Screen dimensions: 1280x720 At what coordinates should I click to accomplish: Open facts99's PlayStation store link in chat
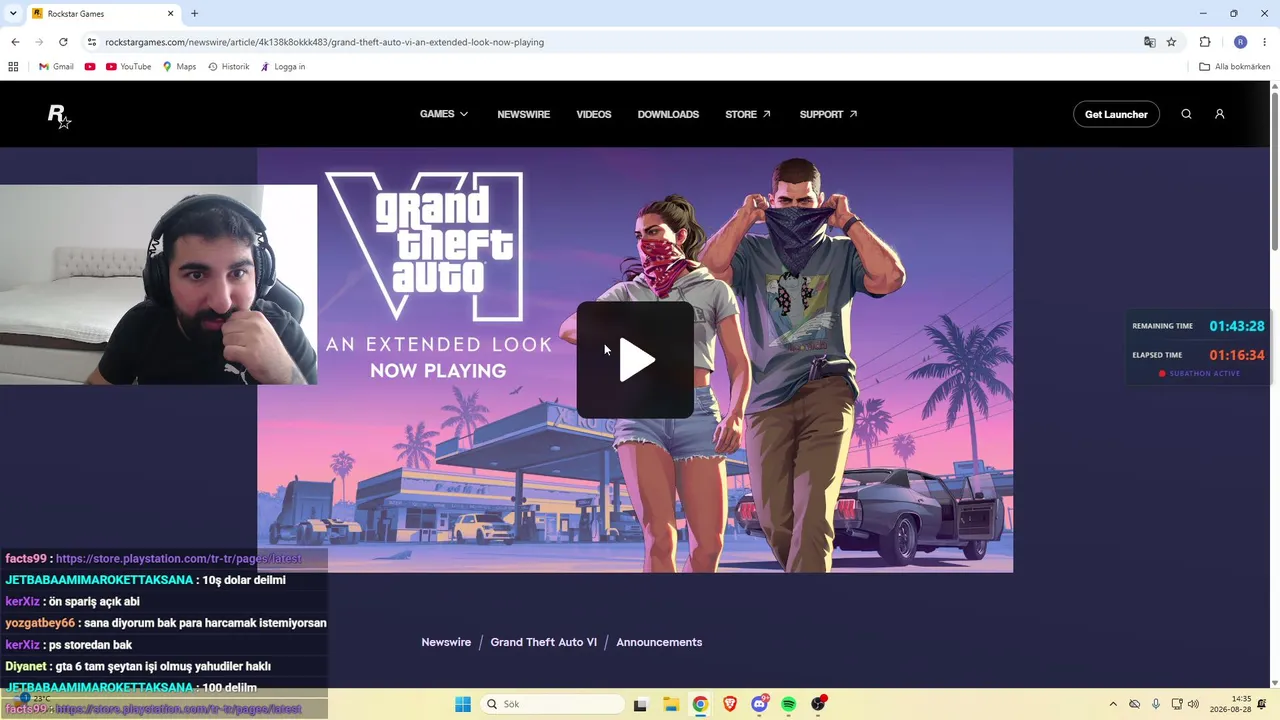(178, 559)
